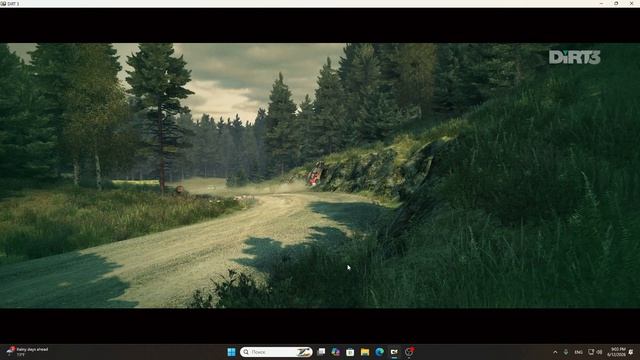Restore down the DiRT 3 window
This screenshot has height=360, width=640.
coord(616,3)
